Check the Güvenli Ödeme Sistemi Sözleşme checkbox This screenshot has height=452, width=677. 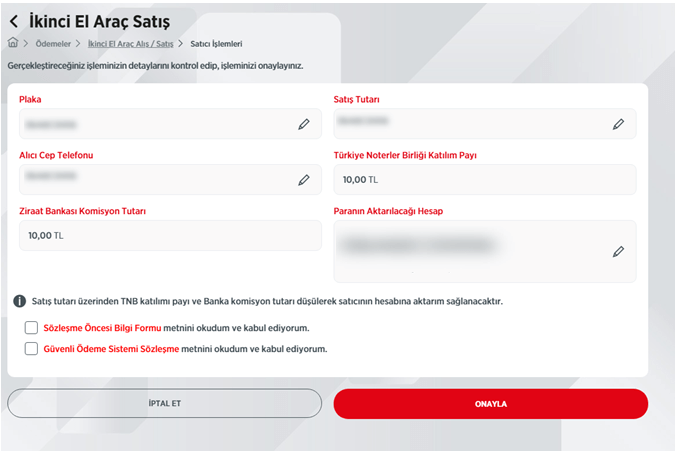[x=31, y=348]
